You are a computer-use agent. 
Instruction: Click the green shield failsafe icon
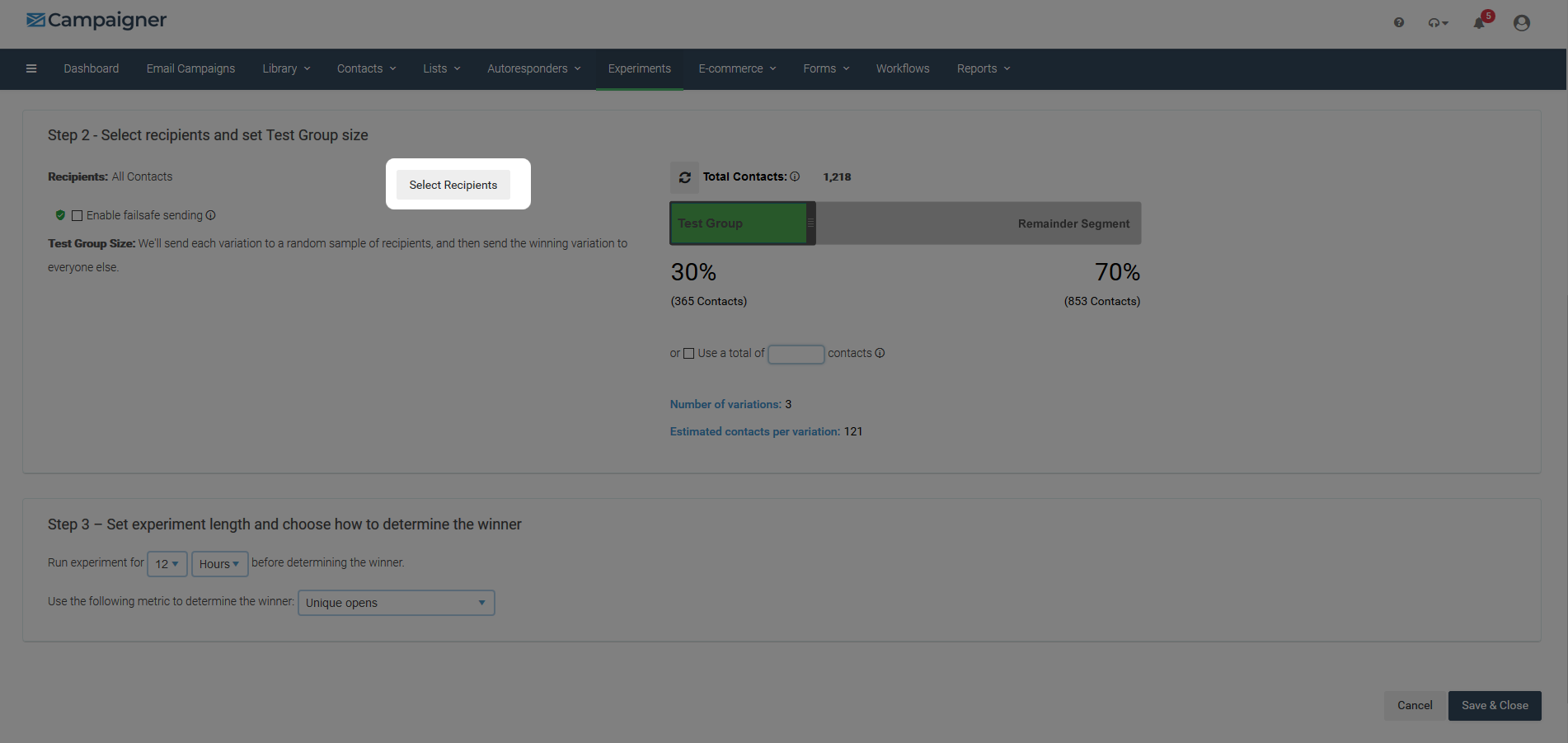(x=60, y=215)
